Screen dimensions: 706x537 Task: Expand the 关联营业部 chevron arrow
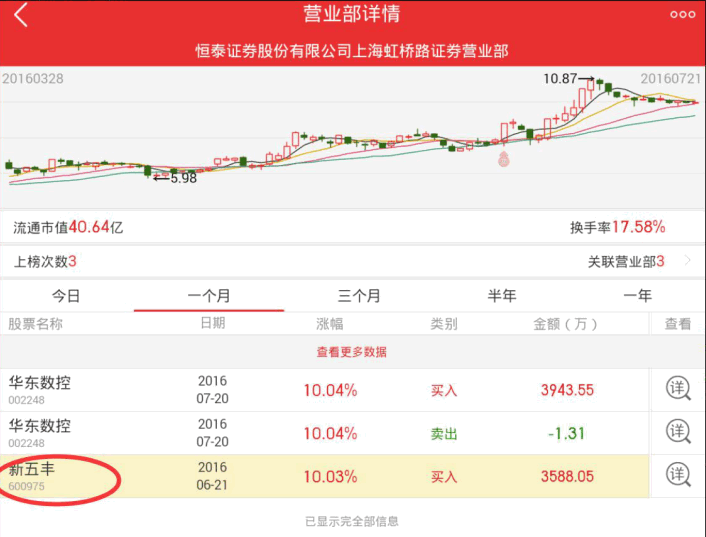pyautogui.click(x=687, y=261)
